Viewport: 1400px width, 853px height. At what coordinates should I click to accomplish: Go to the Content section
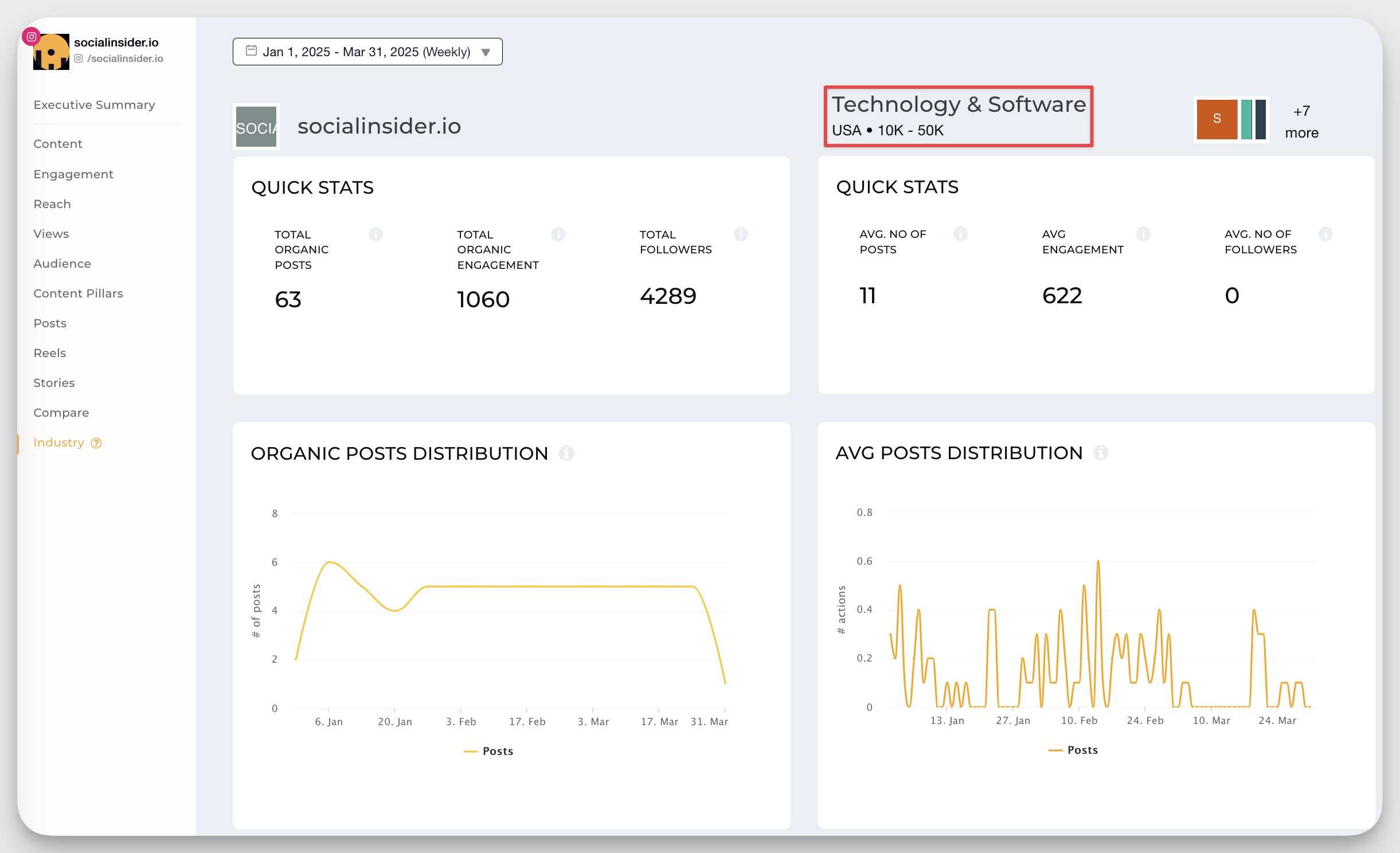[x=58, y=144]
